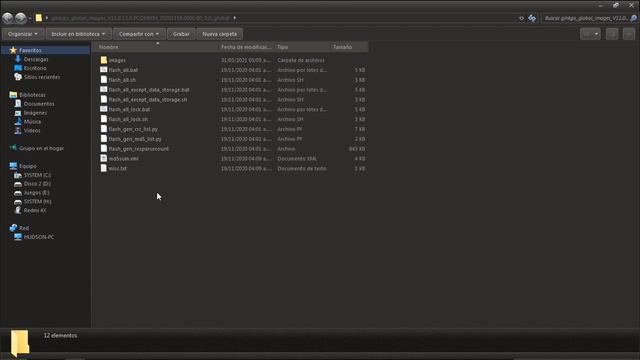Sort by the Tipo column header
The width and height of the screenshot is (640, 360).
coord(302,47)
